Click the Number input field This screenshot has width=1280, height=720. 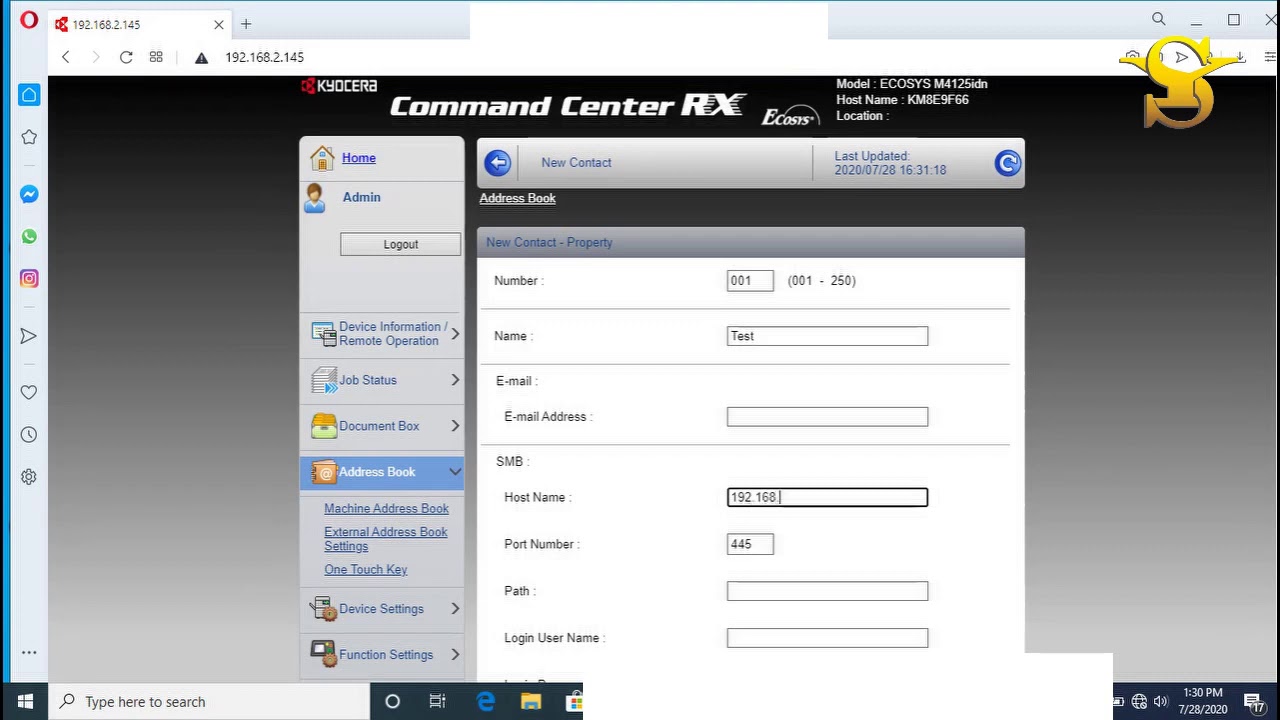pos(750,281)
